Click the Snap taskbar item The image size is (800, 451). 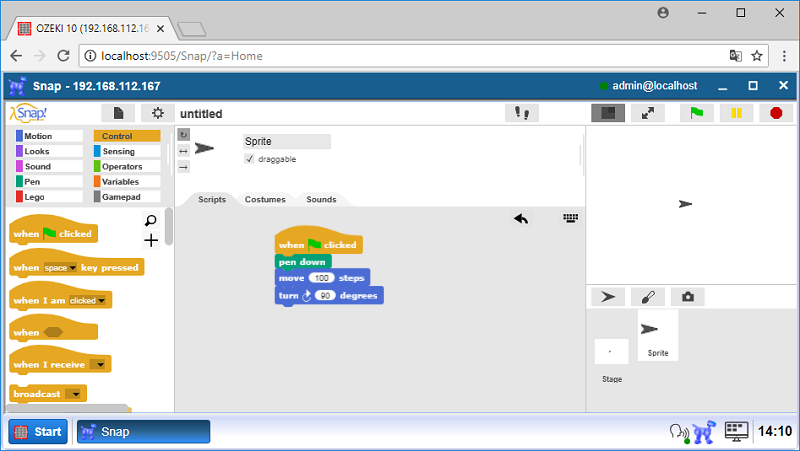143,432
